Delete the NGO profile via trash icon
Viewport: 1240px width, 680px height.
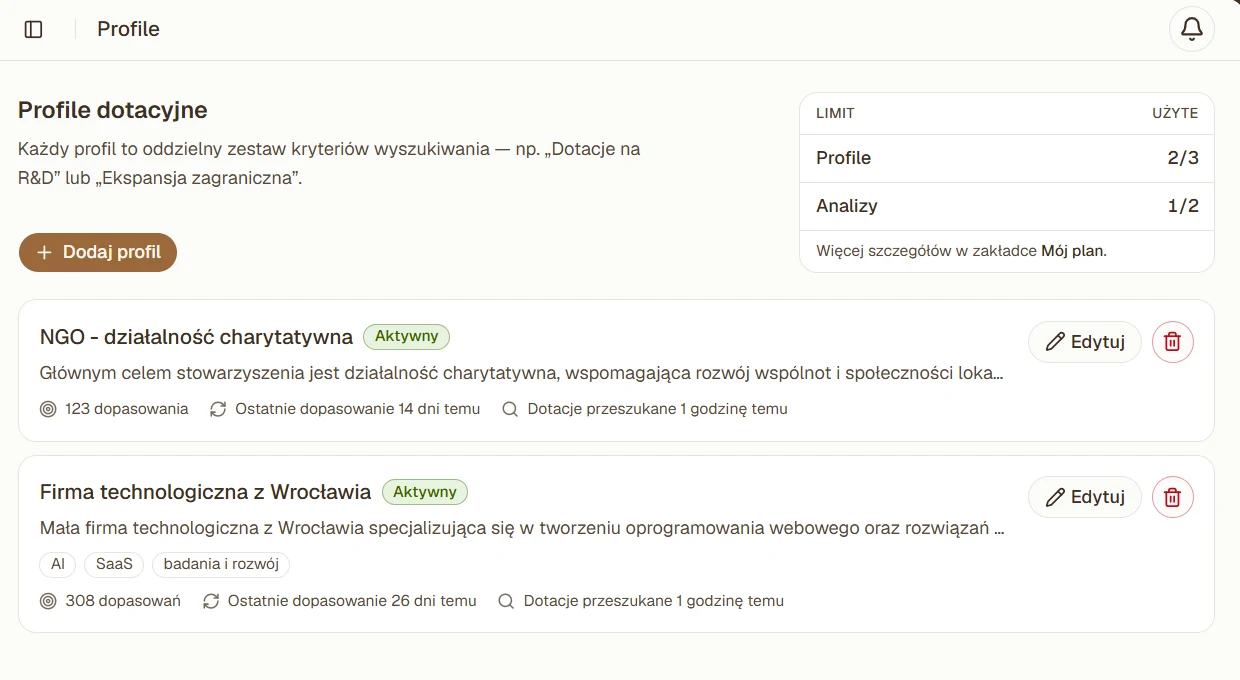pos(1173,342)
